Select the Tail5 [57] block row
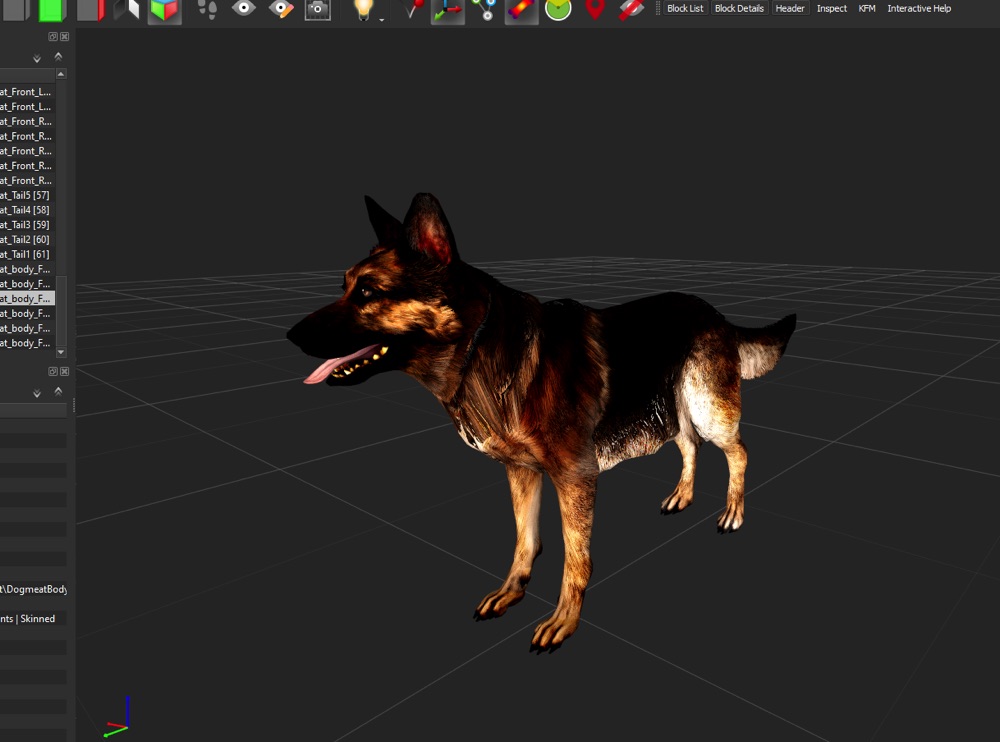Viewport: 1000px width, 742px height. pos(27,195)
